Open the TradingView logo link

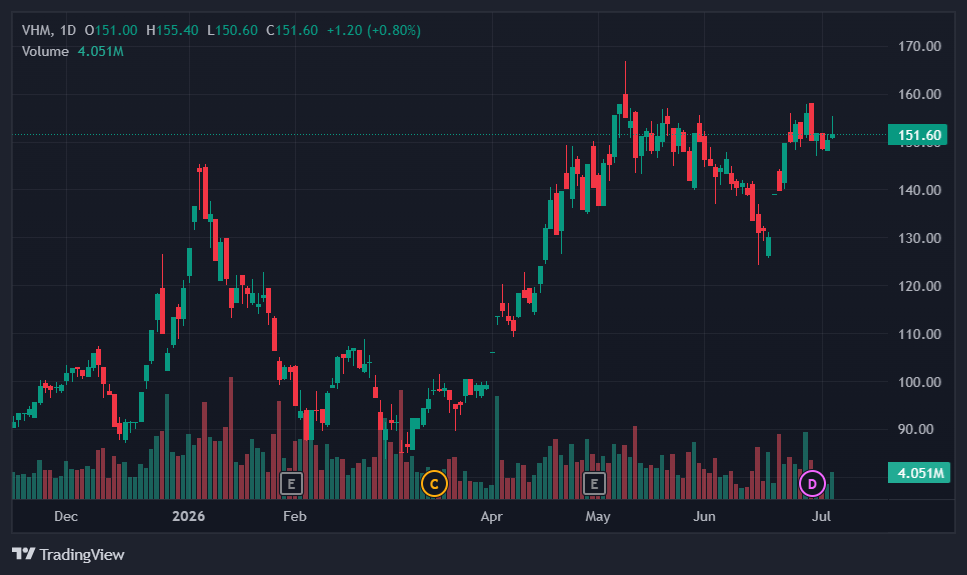68,555
